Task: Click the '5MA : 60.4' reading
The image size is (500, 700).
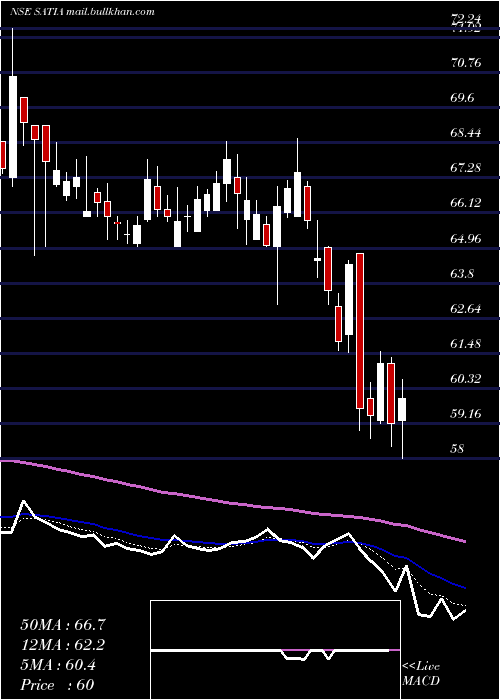Action: click(58, 665)
